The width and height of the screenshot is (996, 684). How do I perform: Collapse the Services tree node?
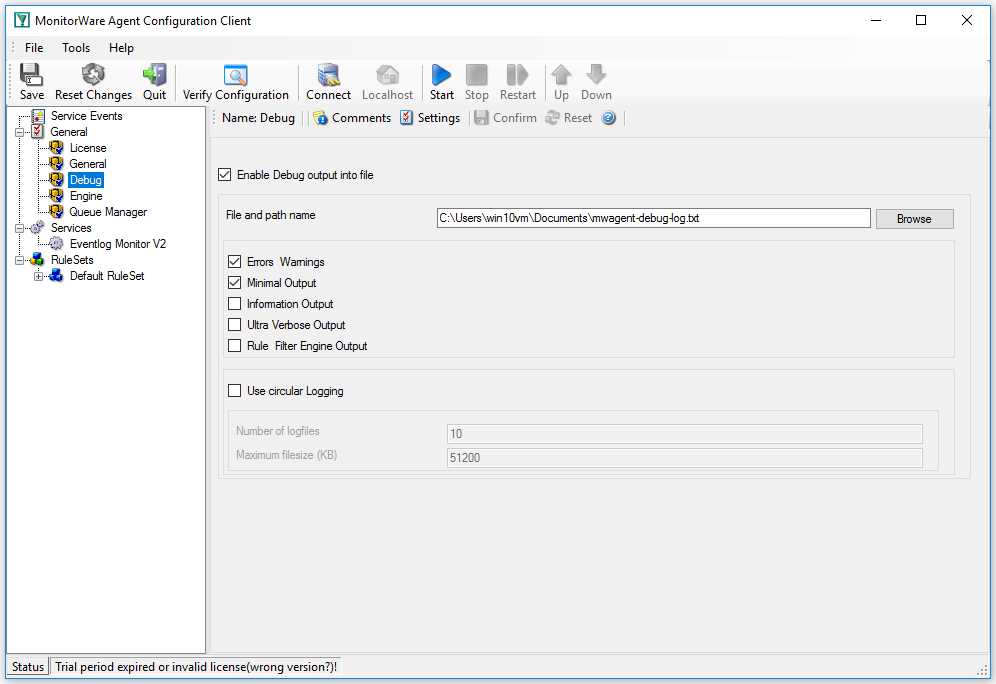[20, 228]
